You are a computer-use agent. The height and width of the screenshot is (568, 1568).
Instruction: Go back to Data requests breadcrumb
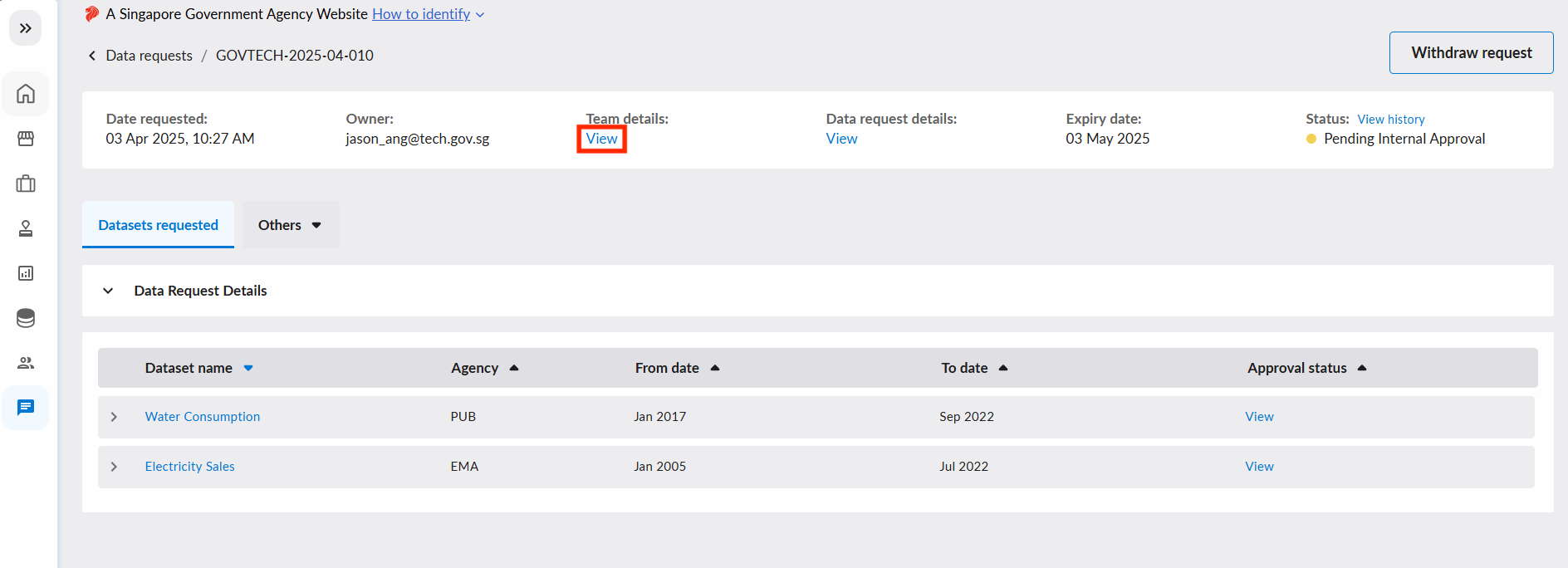[149, 56]
